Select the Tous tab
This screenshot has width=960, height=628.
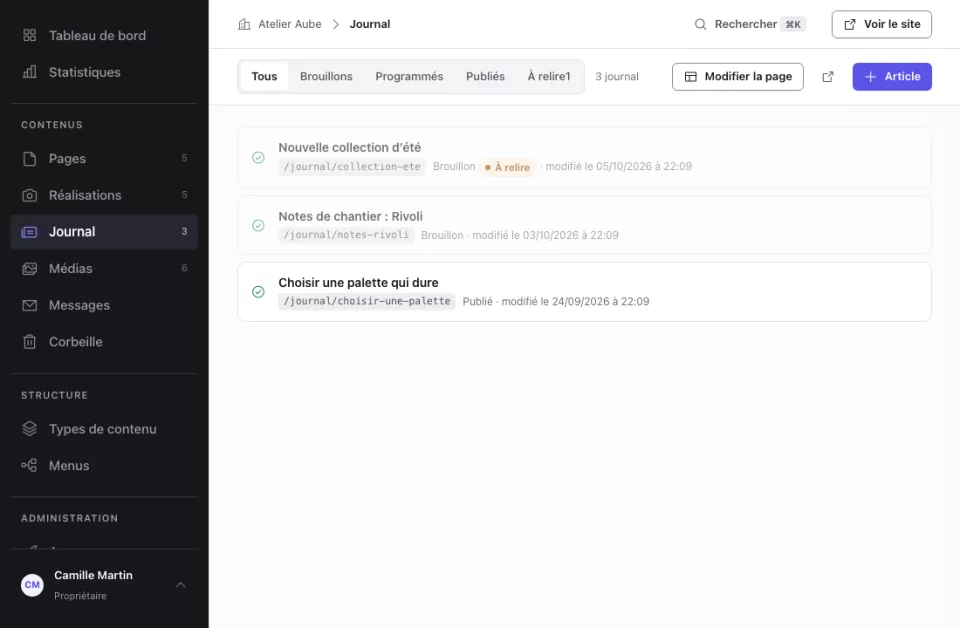click(264, 77)
